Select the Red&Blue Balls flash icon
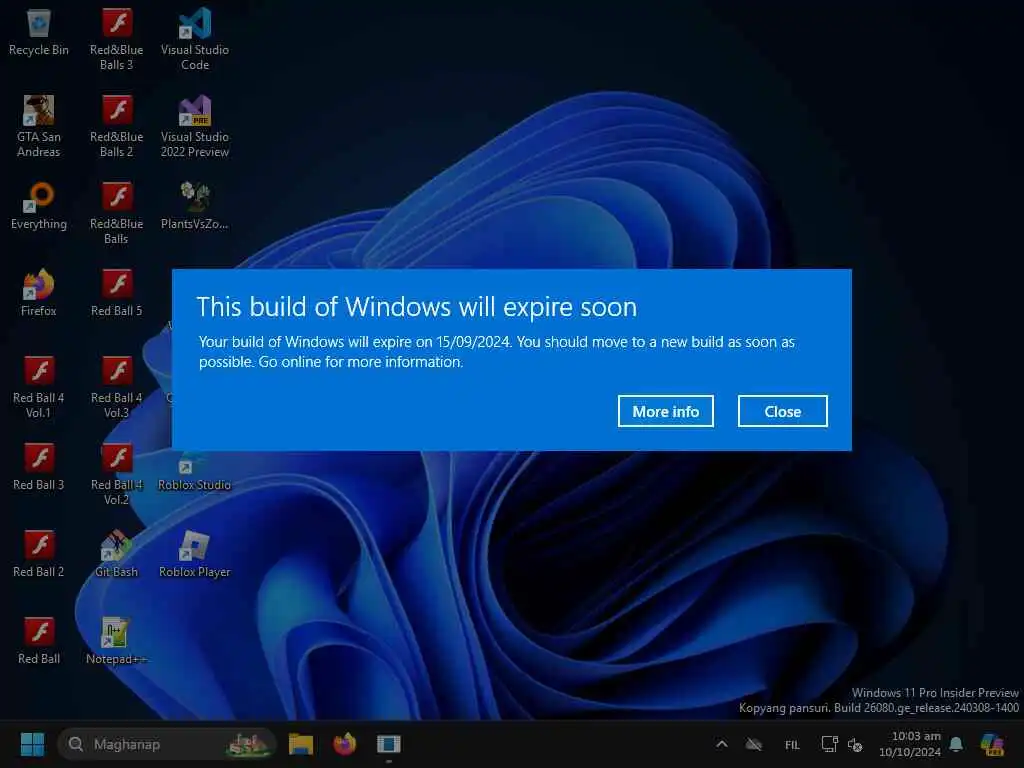The width and height of the screenshot is (1024, 768). coord(116,212)
